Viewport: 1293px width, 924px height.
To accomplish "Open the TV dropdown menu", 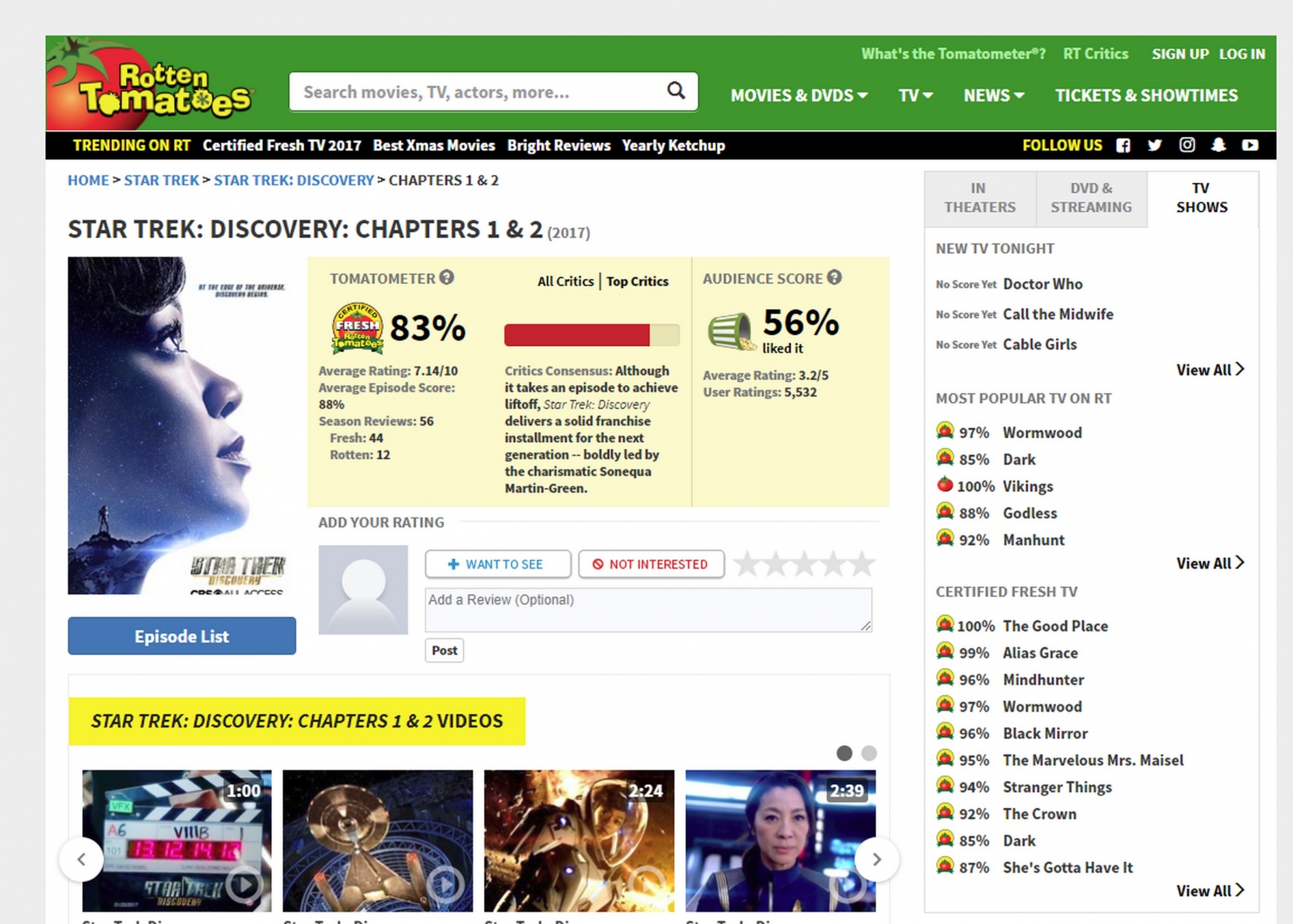I will tap(915, 96).
